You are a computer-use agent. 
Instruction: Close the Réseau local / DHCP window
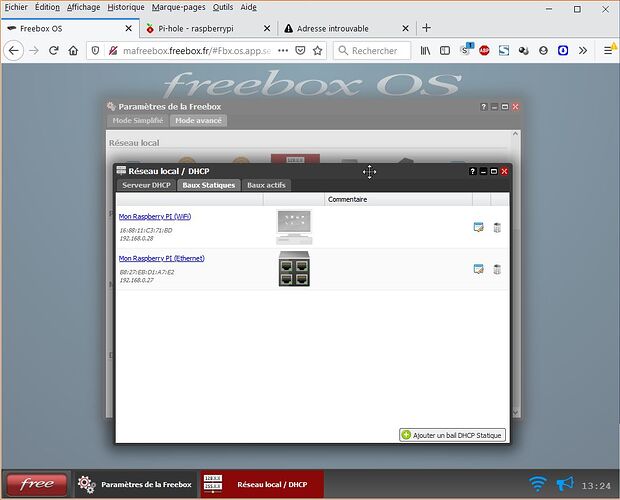(505, 171)
